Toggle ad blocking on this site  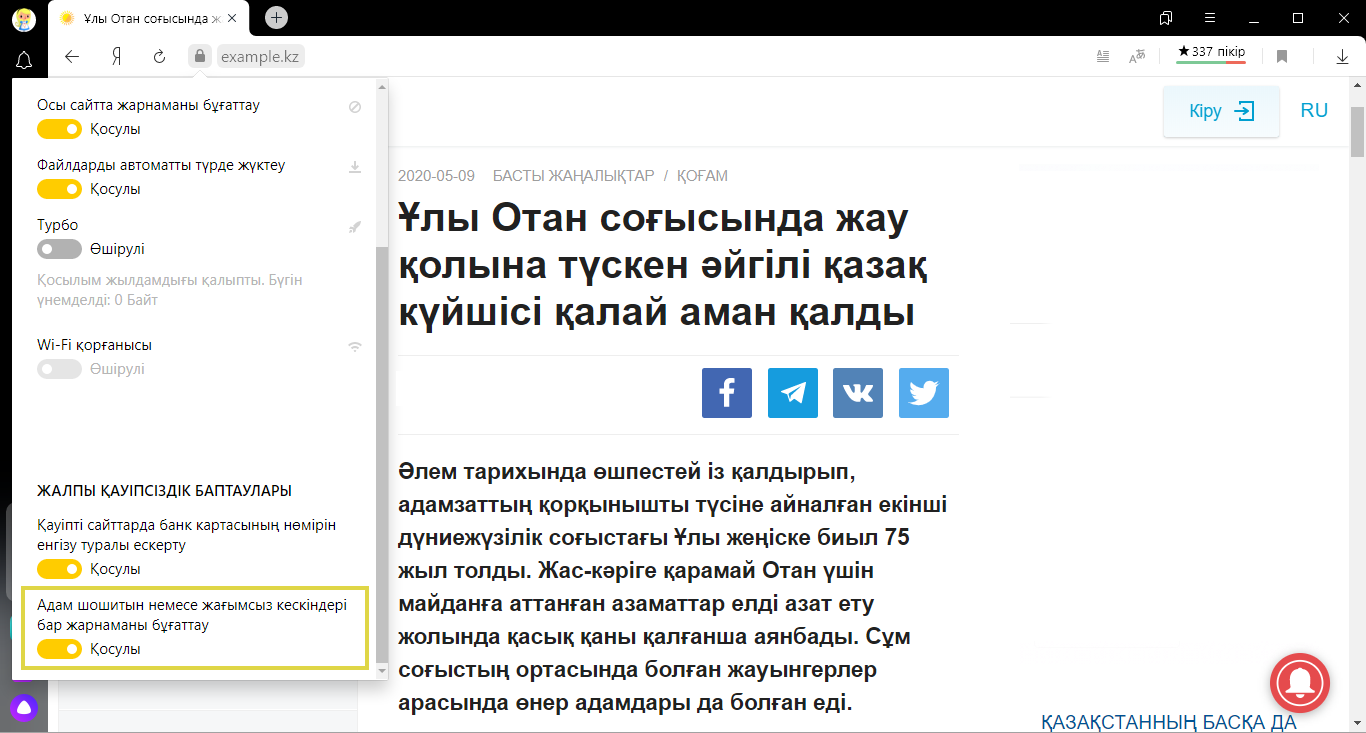pyautogui.click(x=59, y=129)
